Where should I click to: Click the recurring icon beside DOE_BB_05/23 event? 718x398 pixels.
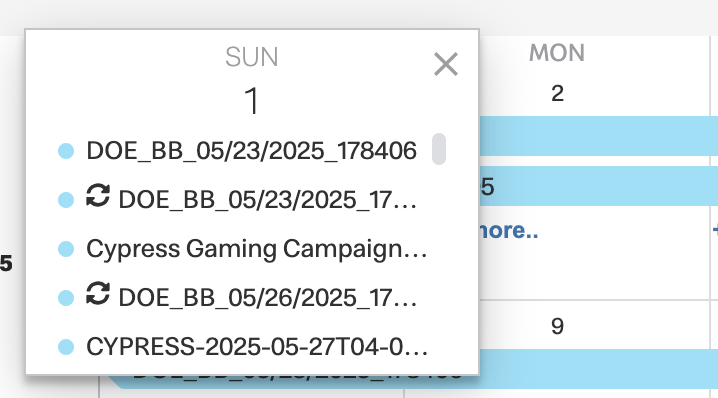coord(98,196)
